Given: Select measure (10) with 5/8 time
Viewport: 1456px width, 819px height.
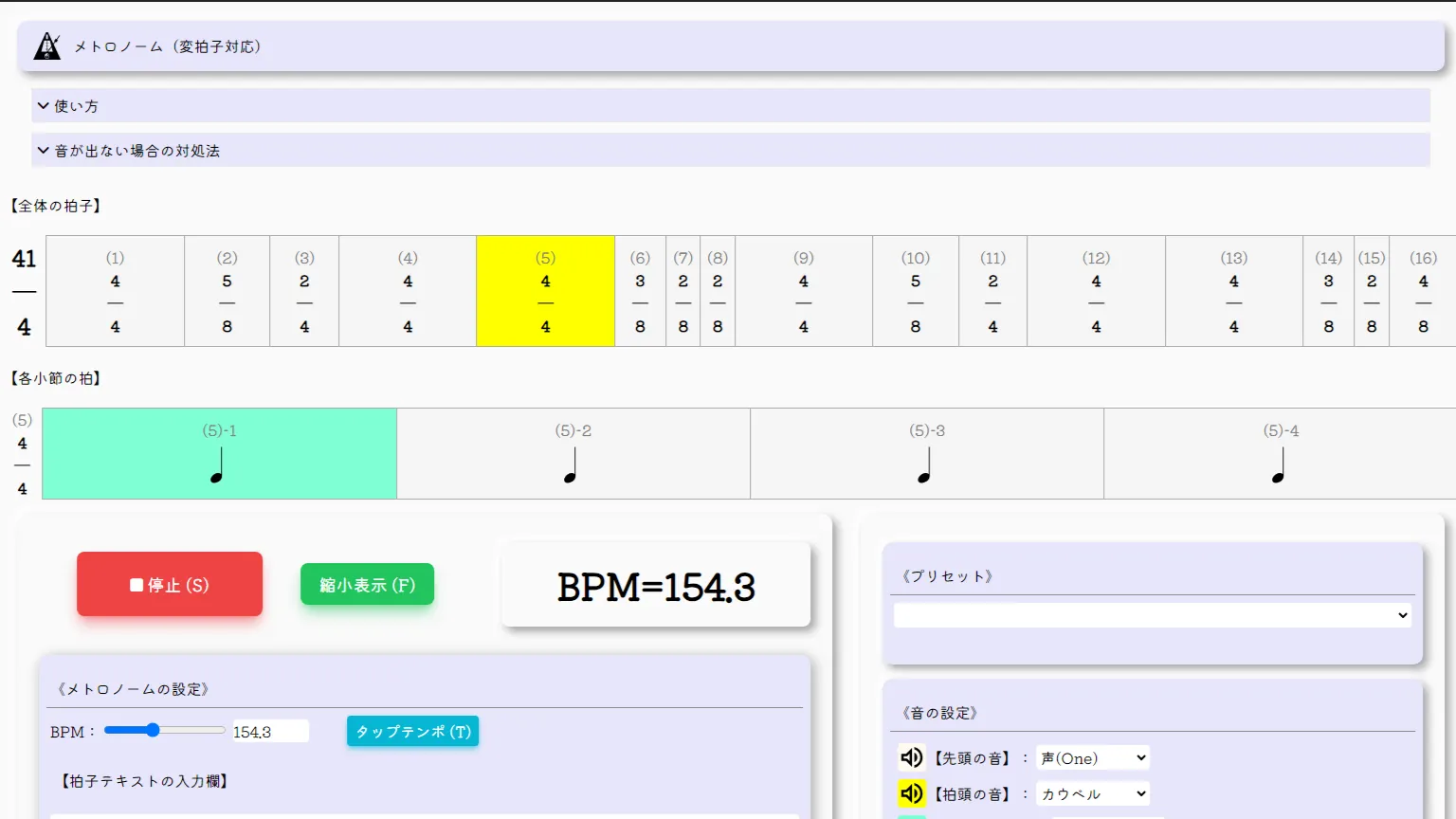Looking at the screenshot, I should click(x=916, y=291).
